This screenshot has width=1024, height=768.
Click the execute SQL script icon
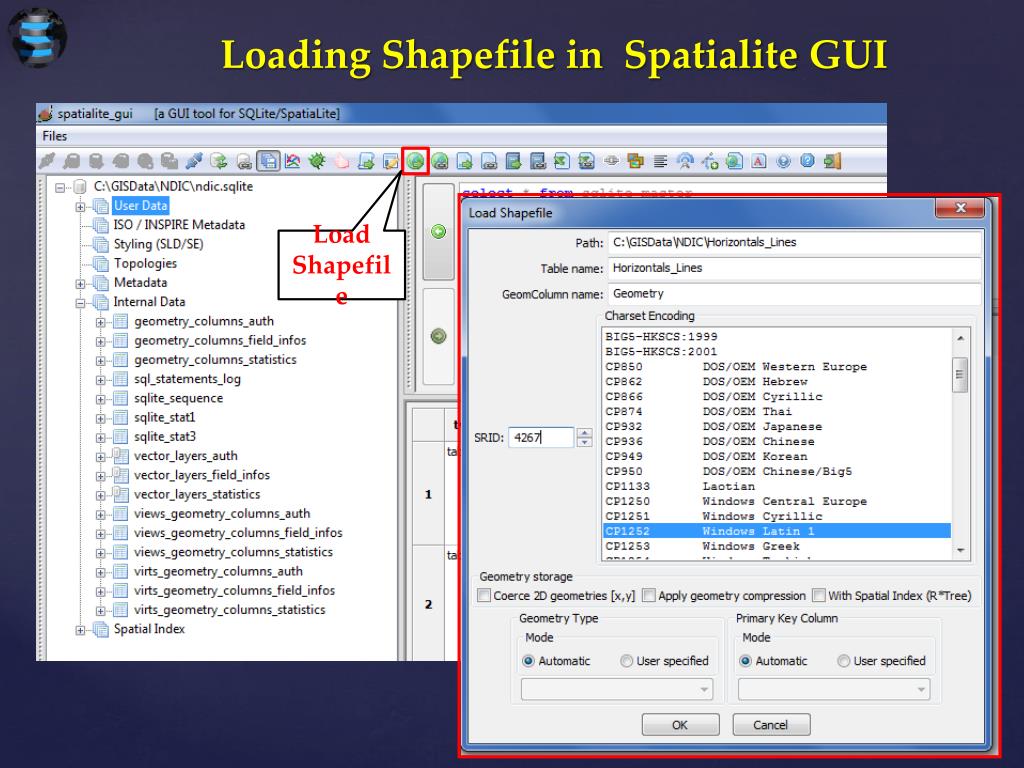(366, 161)
